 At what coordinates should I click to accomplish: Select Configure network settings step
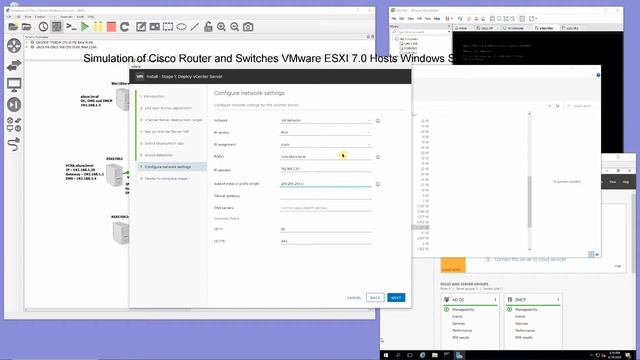click(171, 167)
